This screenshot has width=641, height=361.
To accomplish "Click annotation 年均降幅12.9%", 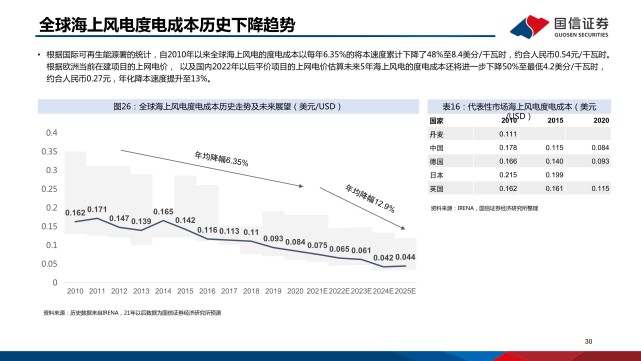I will 370,199.
